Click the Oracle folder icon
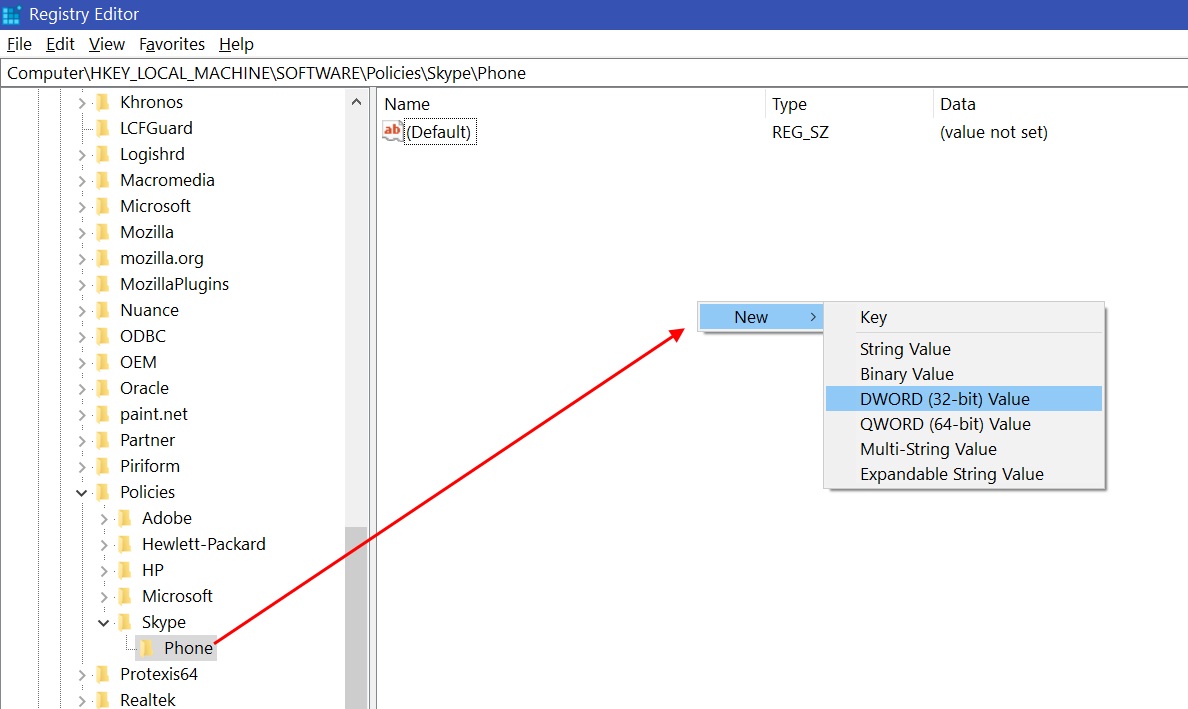 [102, 388]
